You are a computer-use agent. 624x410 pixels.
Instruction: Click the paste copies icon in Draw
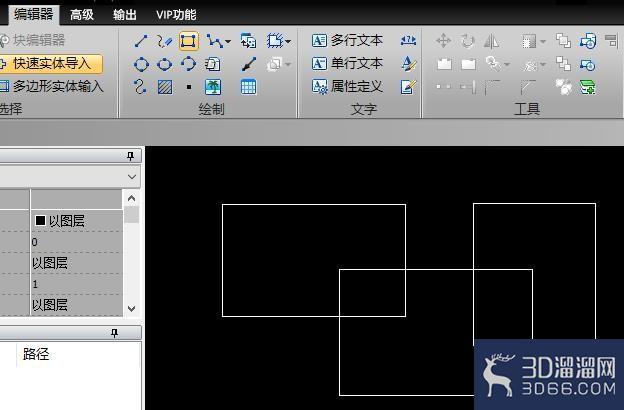[213, 64]
